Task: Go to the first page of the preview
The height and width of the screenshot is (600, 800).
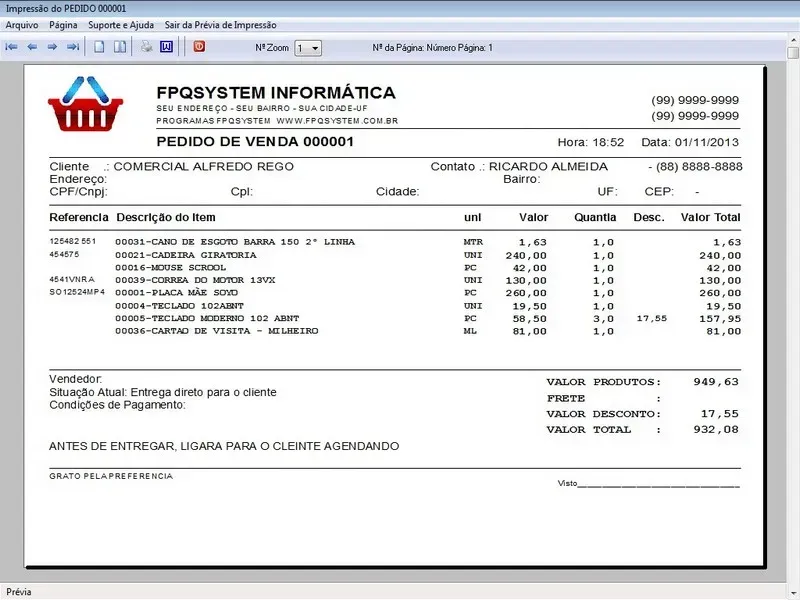Action: click(x=12, y=47)
